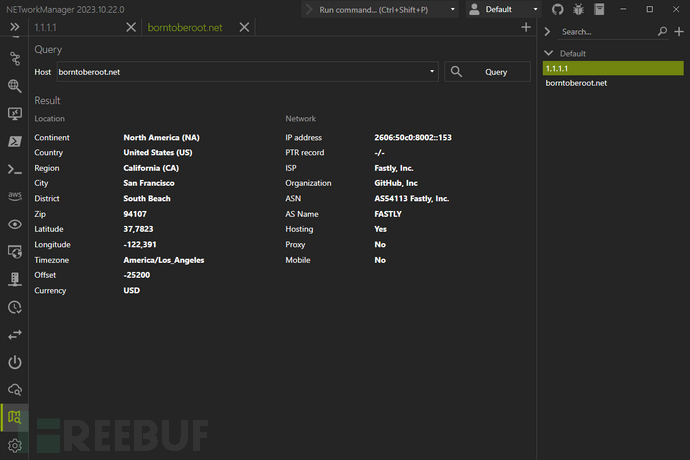Click the Currency value USD
The height and width of the screenshot is (460, 690).
point(132,291)
